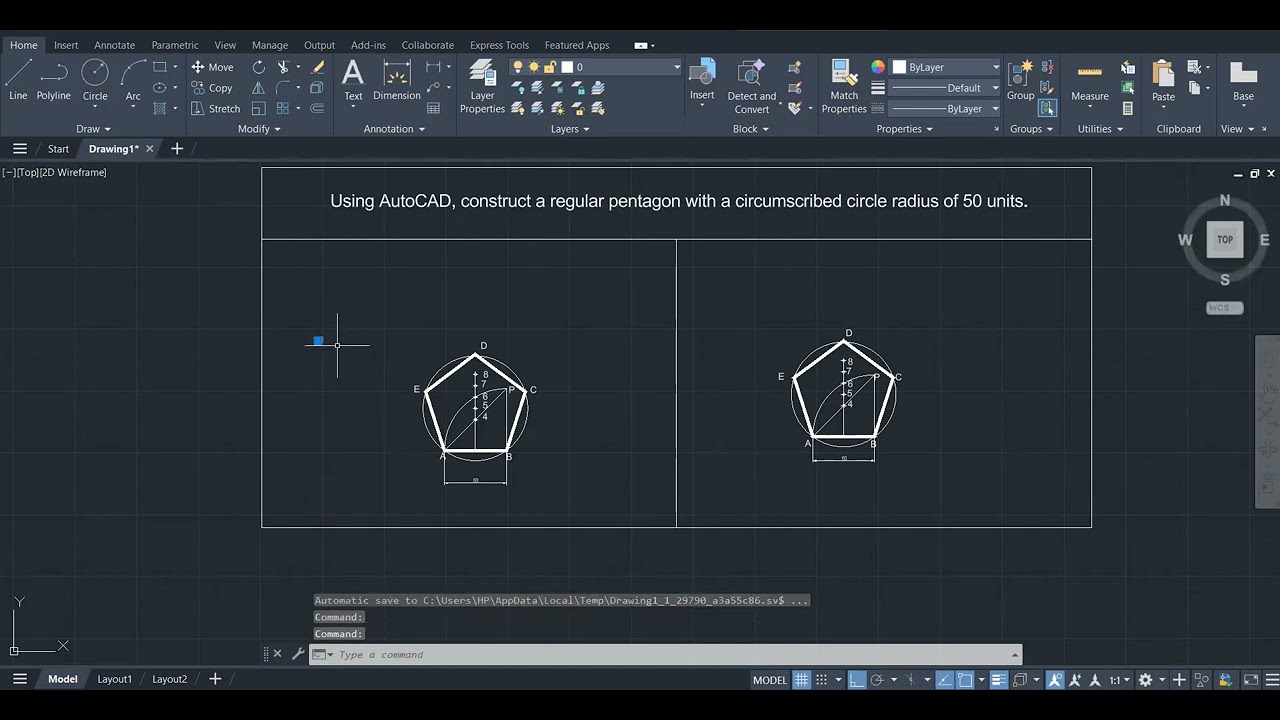The height and width of the screenshot is (720, 1280).
Task: Expand the Layers panel
Action: 570,129
